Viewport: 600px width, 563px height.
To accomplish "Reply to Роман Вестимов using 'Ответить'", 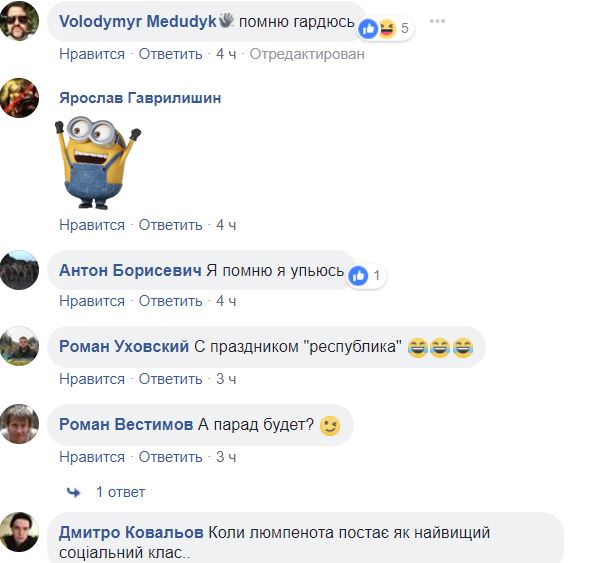I will (170, 457).
